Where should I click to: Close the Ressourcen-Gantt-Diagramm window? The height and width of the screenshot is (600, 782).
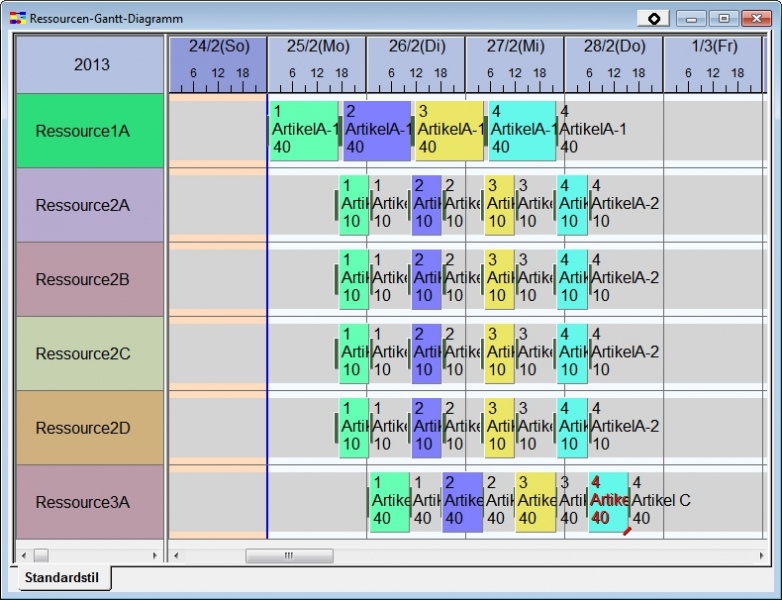click(x=755, y=18)
